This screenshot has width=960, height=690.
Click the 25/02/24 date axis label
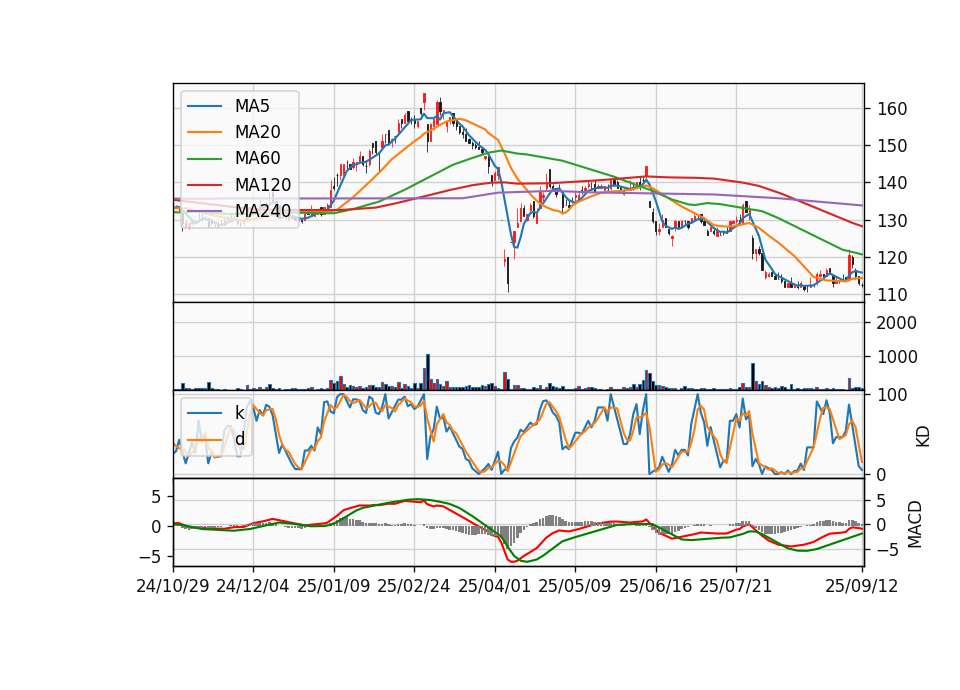pyautogui.click(x=414, y=586)
